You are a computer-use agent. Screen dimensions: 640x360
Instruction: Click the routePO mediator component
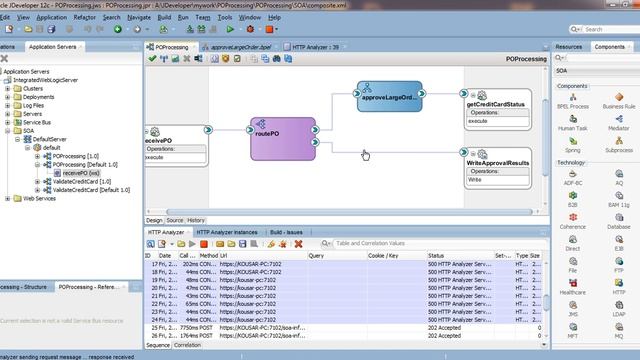(282, 139)
